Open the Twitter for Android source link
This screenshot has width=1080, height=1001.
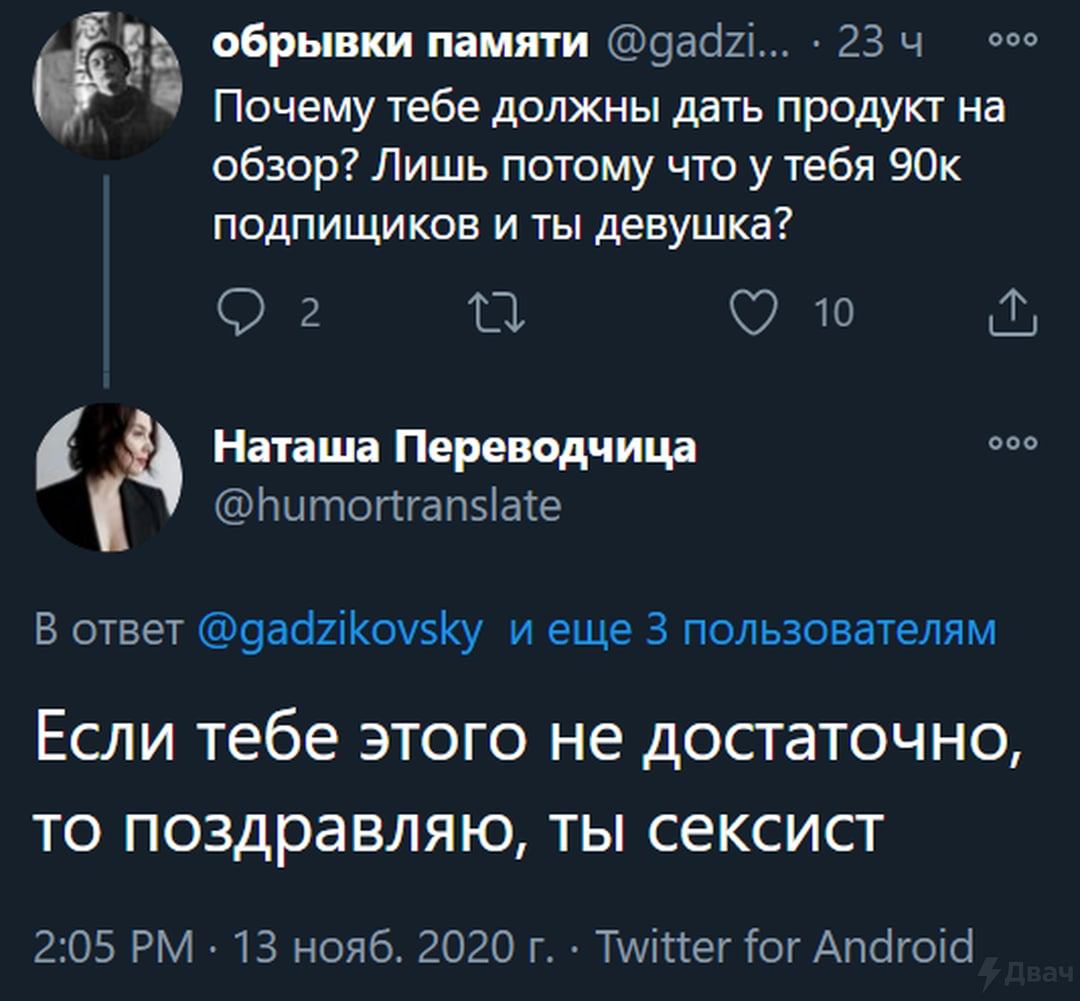click(785, 945)
